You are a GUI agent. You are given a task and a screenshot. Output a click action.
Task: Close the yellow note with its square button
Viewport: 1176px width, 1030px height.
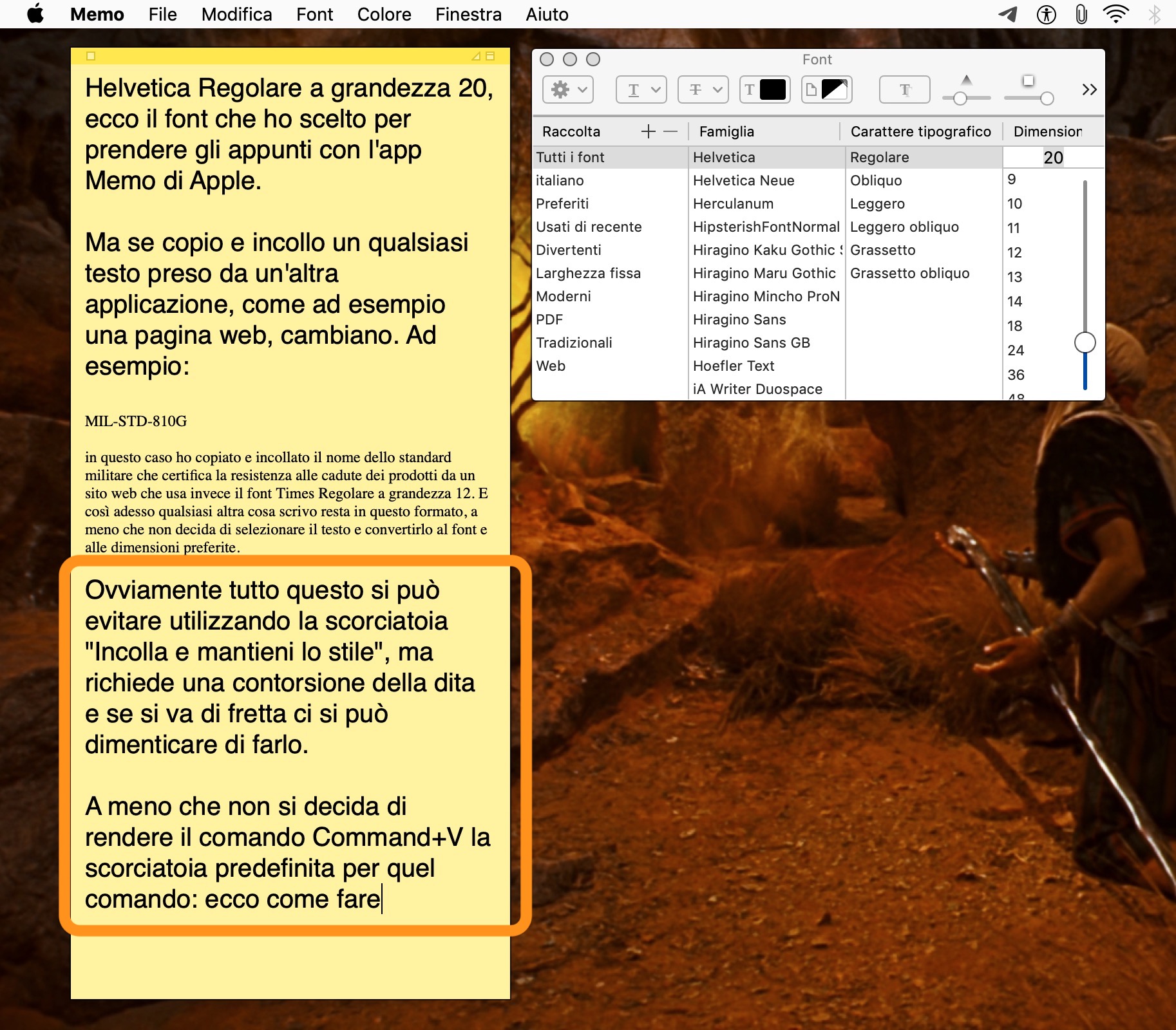point(91,56)
